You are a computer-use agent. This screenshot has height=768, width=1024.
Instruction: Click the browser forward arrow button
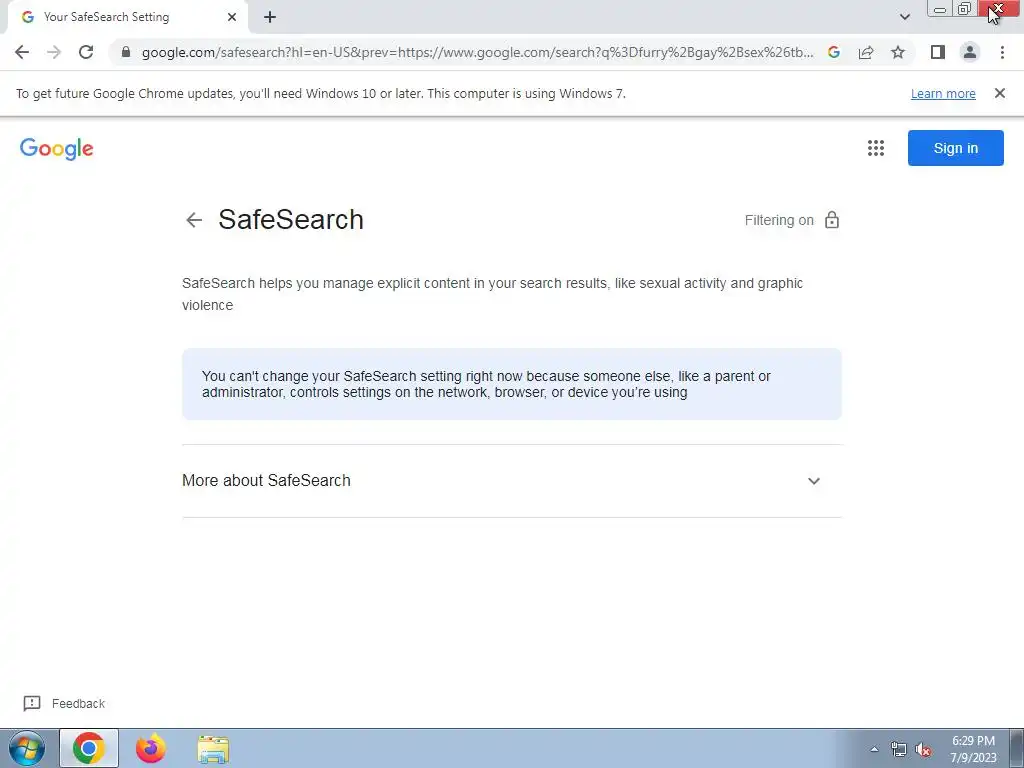tap(54, 52)
